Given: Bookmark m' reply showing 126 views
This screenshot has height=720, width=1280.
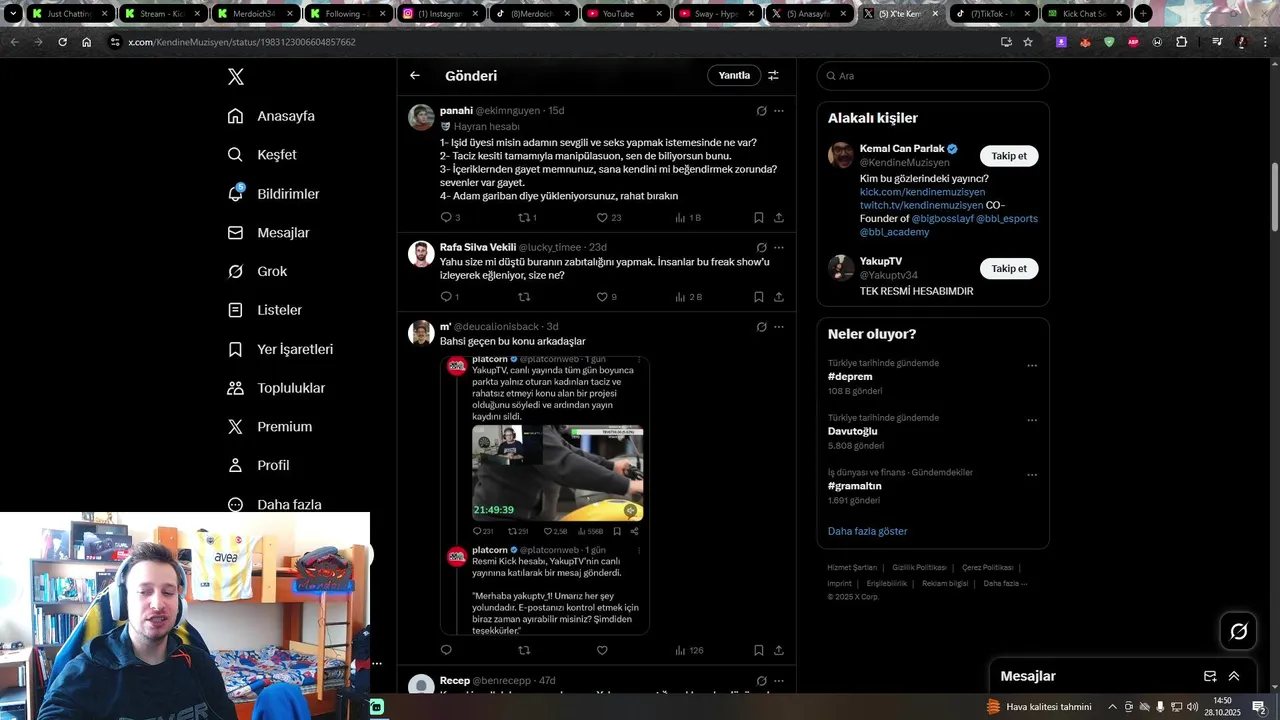Looking at the screenshot, I should click(x=759, y=650).
